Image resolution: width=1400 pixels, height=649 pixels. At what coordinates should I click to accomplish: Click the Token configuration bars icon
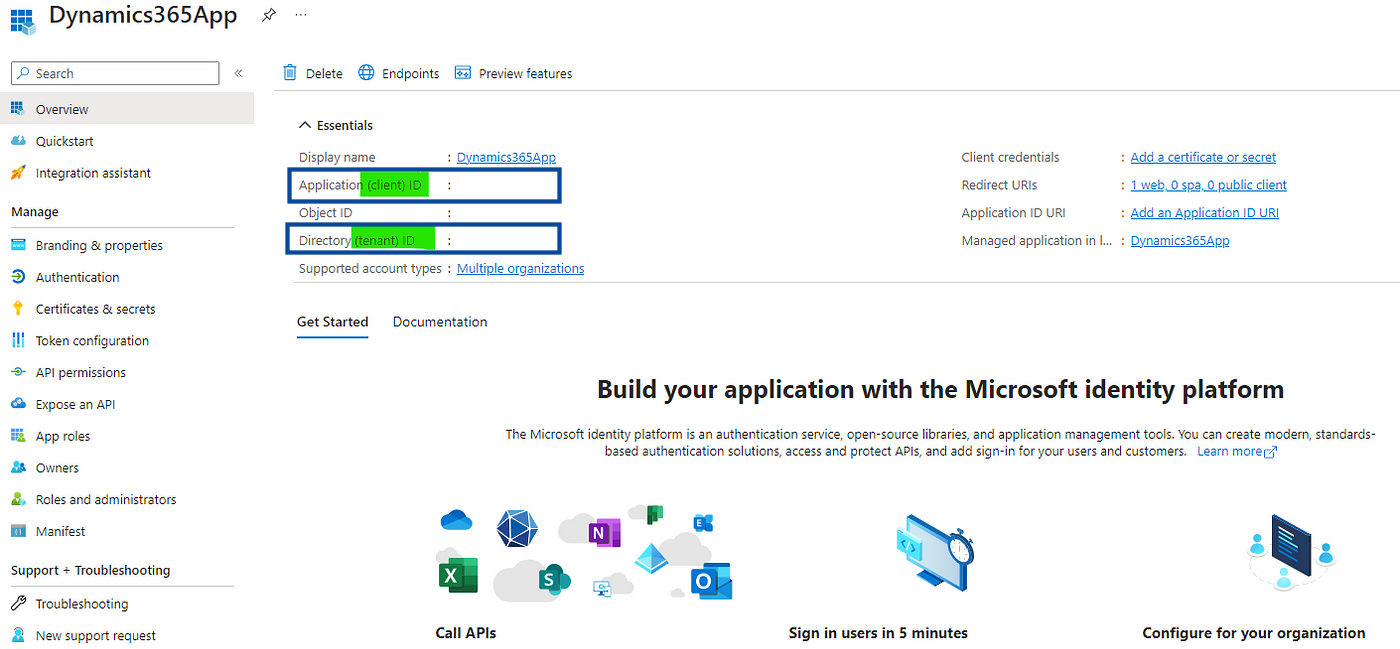18,340
